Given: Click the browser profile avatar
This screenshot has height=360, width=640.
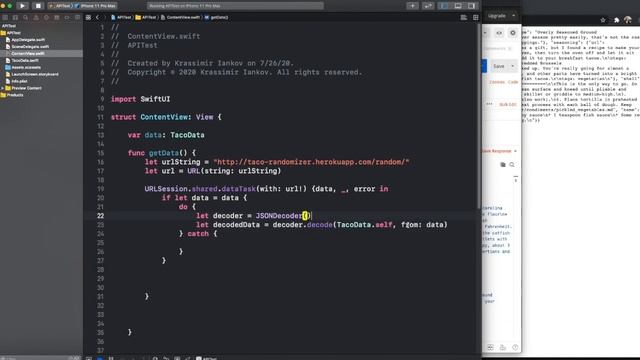Looking at the screenshot, I should coord(628,20).
